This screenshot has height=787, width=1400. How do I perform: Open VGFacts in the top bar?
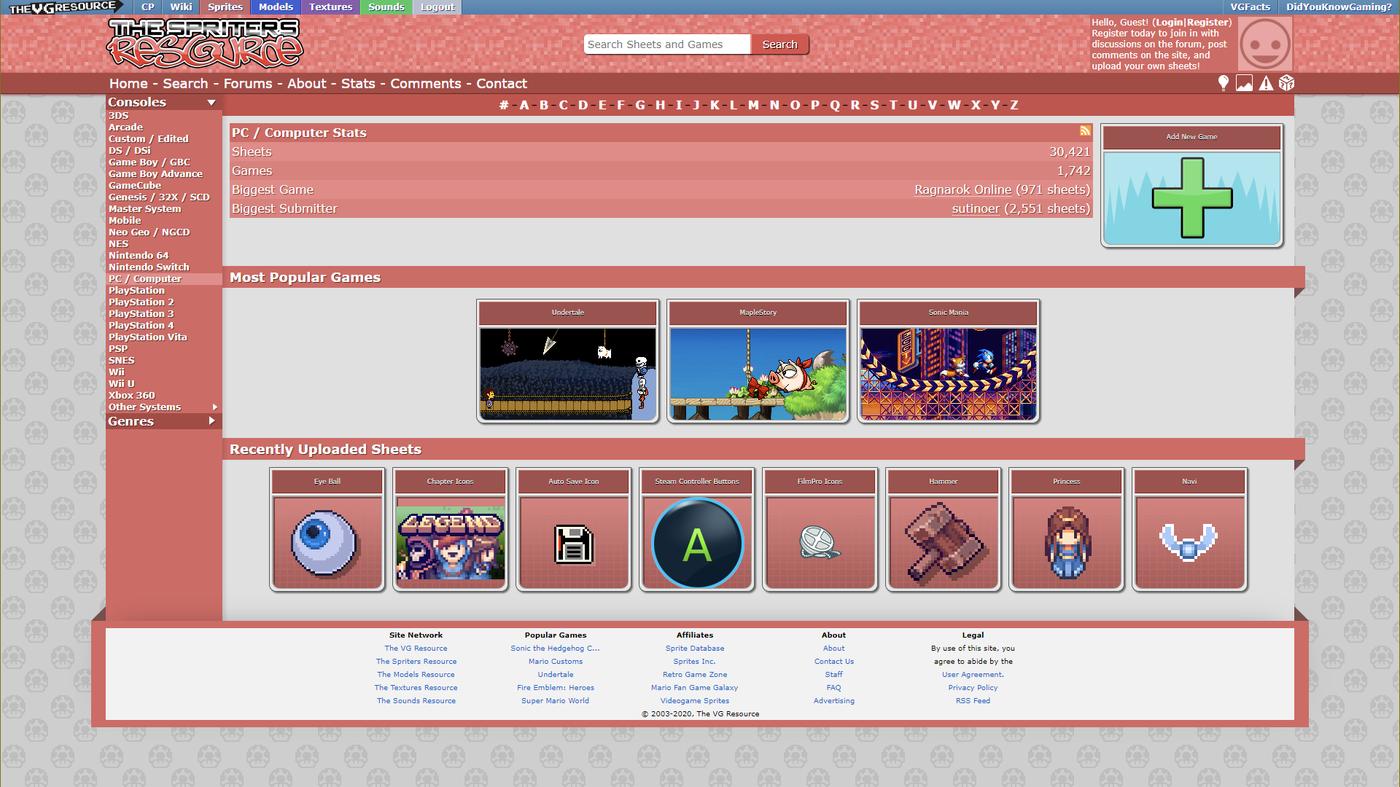(x=1250, y=7)
